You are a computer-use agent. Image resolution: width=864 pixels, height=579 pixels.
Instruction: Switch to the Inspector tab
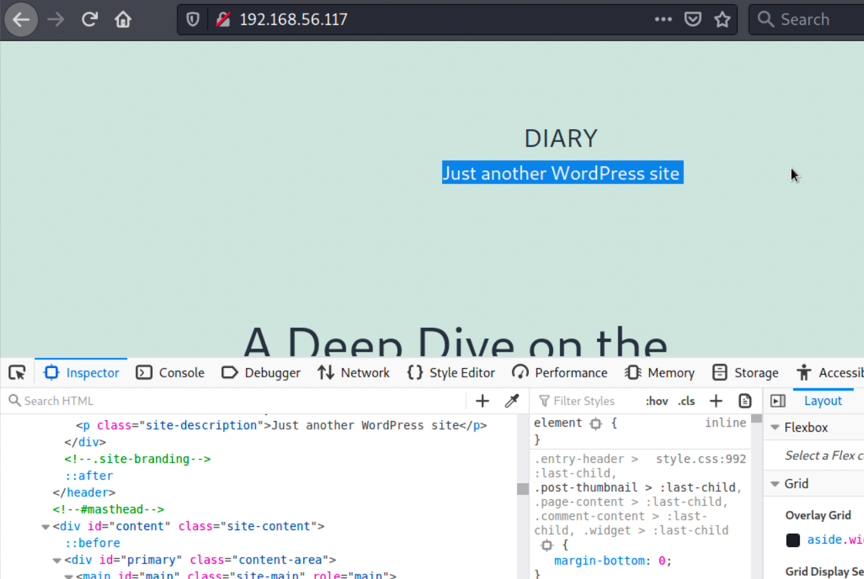point(82,373)
